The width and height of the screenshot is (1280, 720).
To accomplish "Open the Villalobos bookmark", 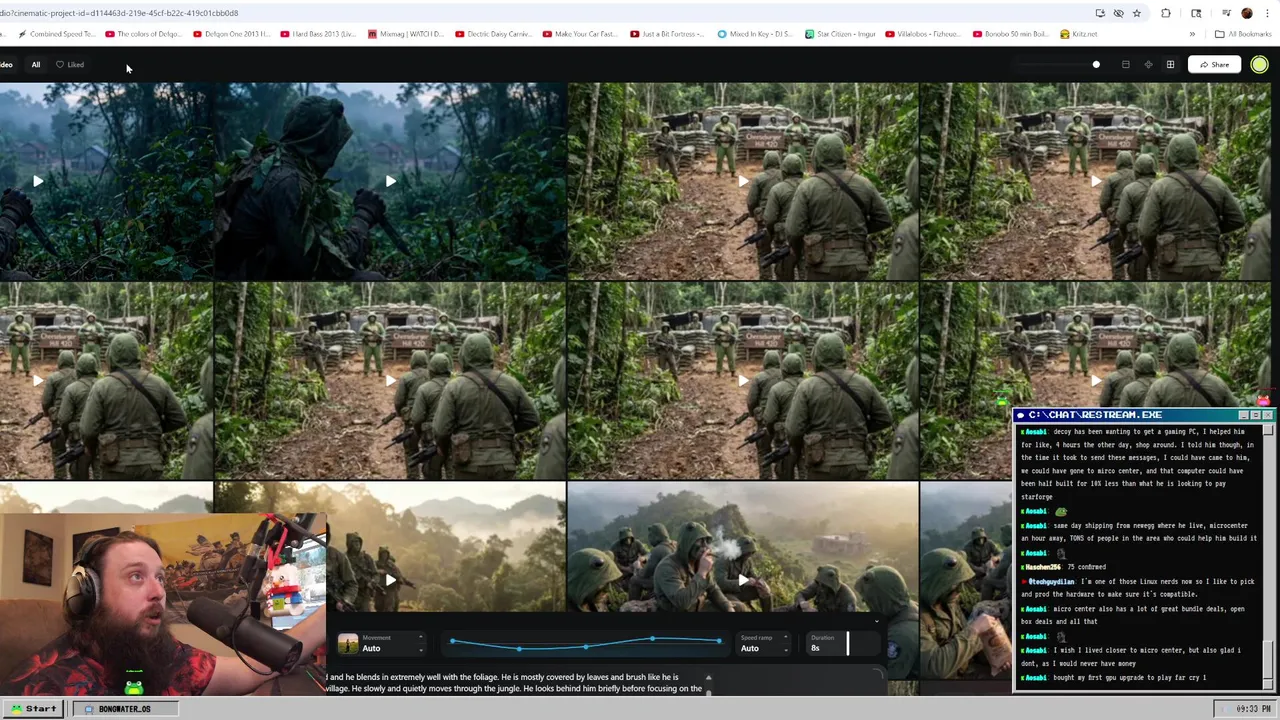I will point(924,34).
